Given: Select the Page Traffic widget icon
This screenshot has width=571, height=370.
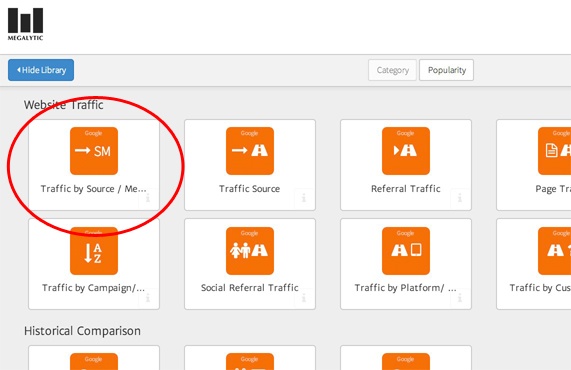Looking at the screenshot, I should 554,151.
